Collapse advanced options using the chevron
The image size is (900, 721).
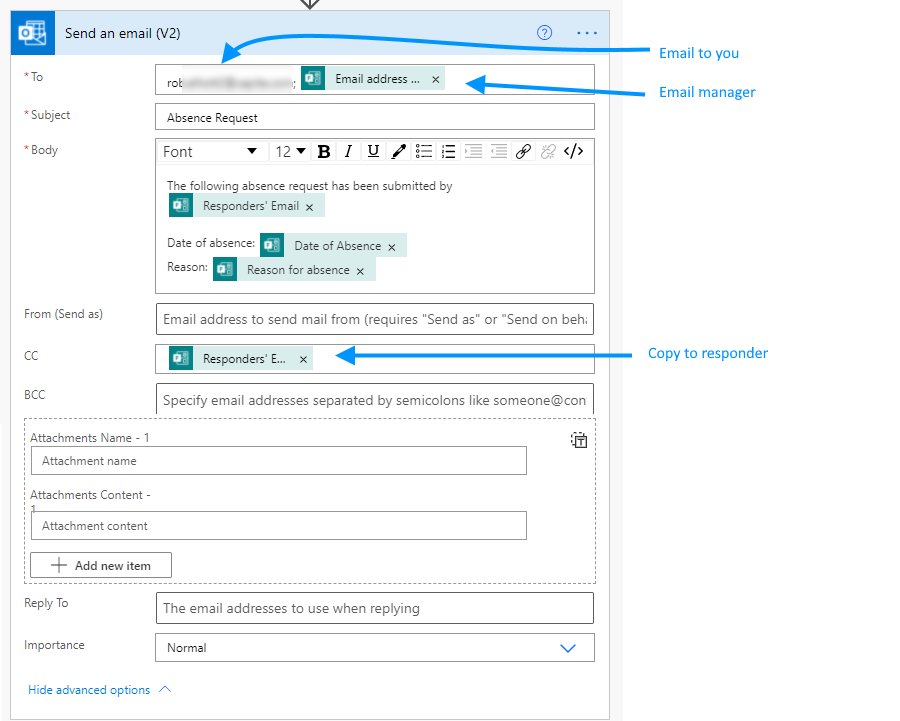pos(165,689)
